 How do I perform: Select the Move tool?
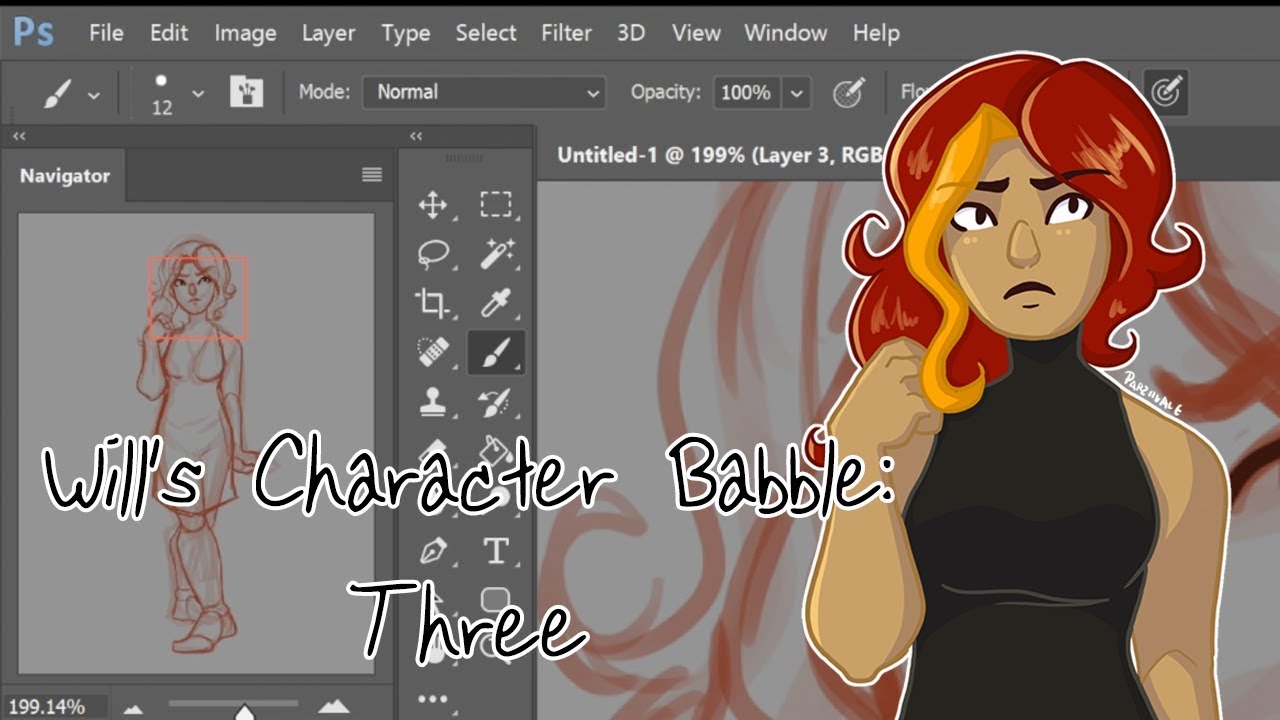click(x=433, y=205)
